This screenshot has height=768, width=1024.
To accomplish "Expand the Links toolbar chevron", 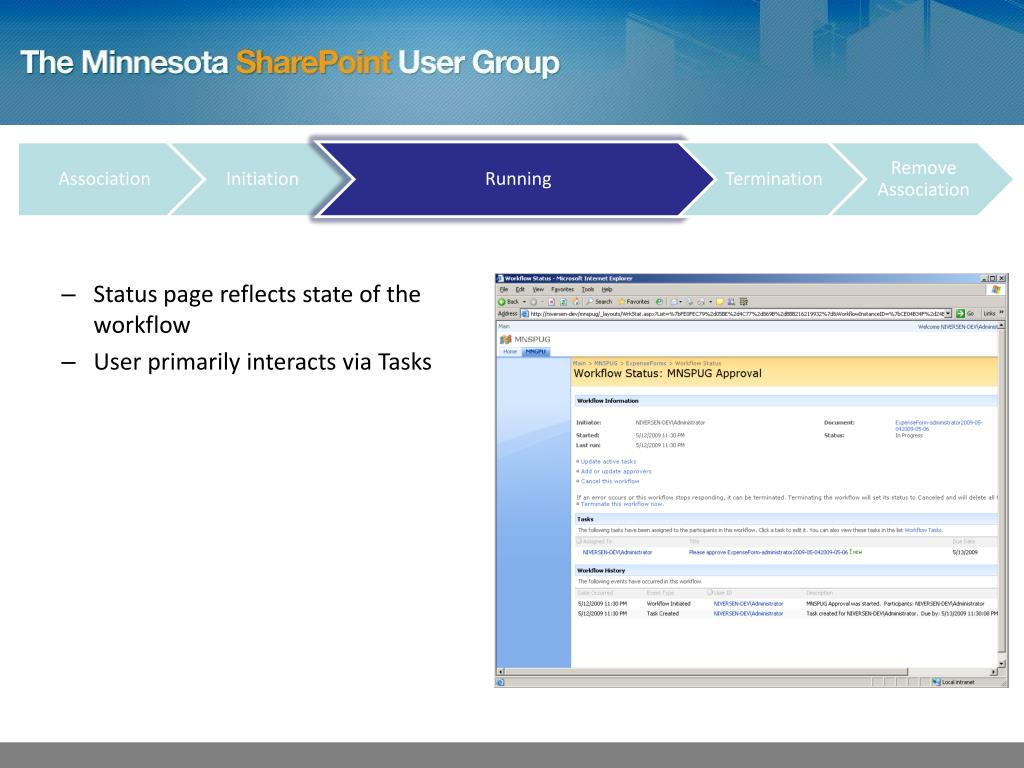I will point(1002,312).
